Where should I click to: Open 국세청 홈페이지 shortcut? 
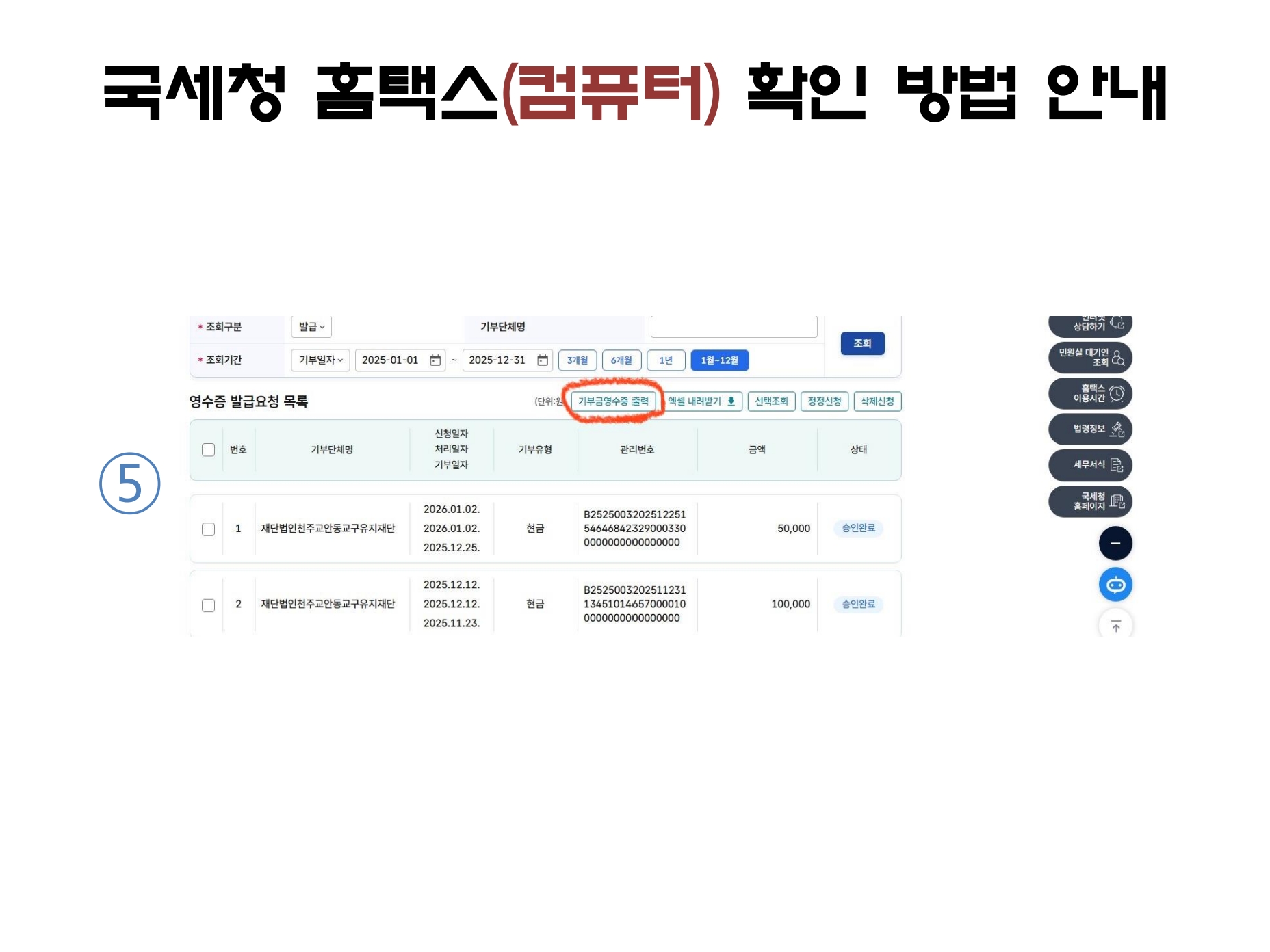(x=1090, y=501)
